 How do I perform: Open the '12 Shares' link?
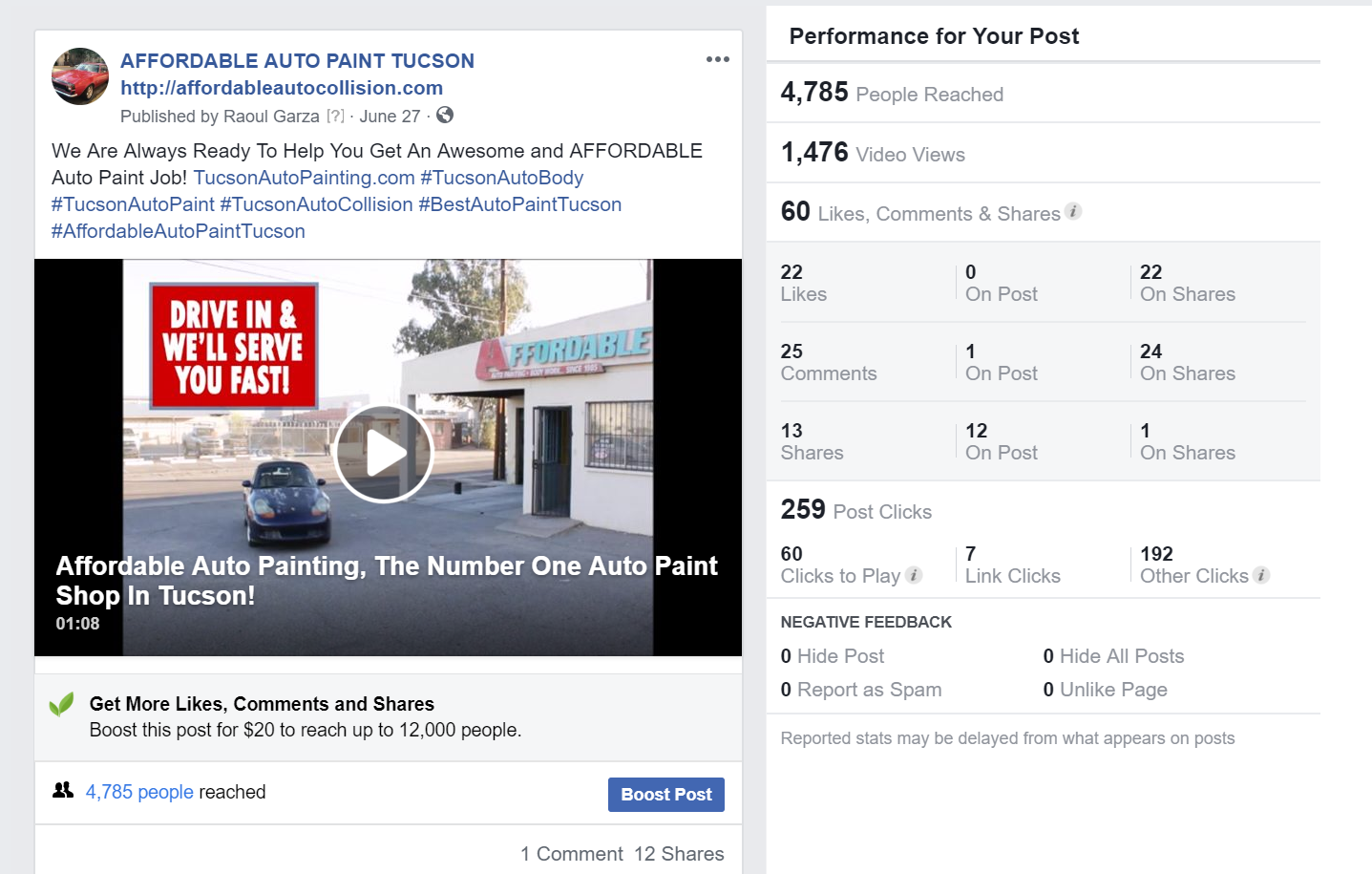679,854
